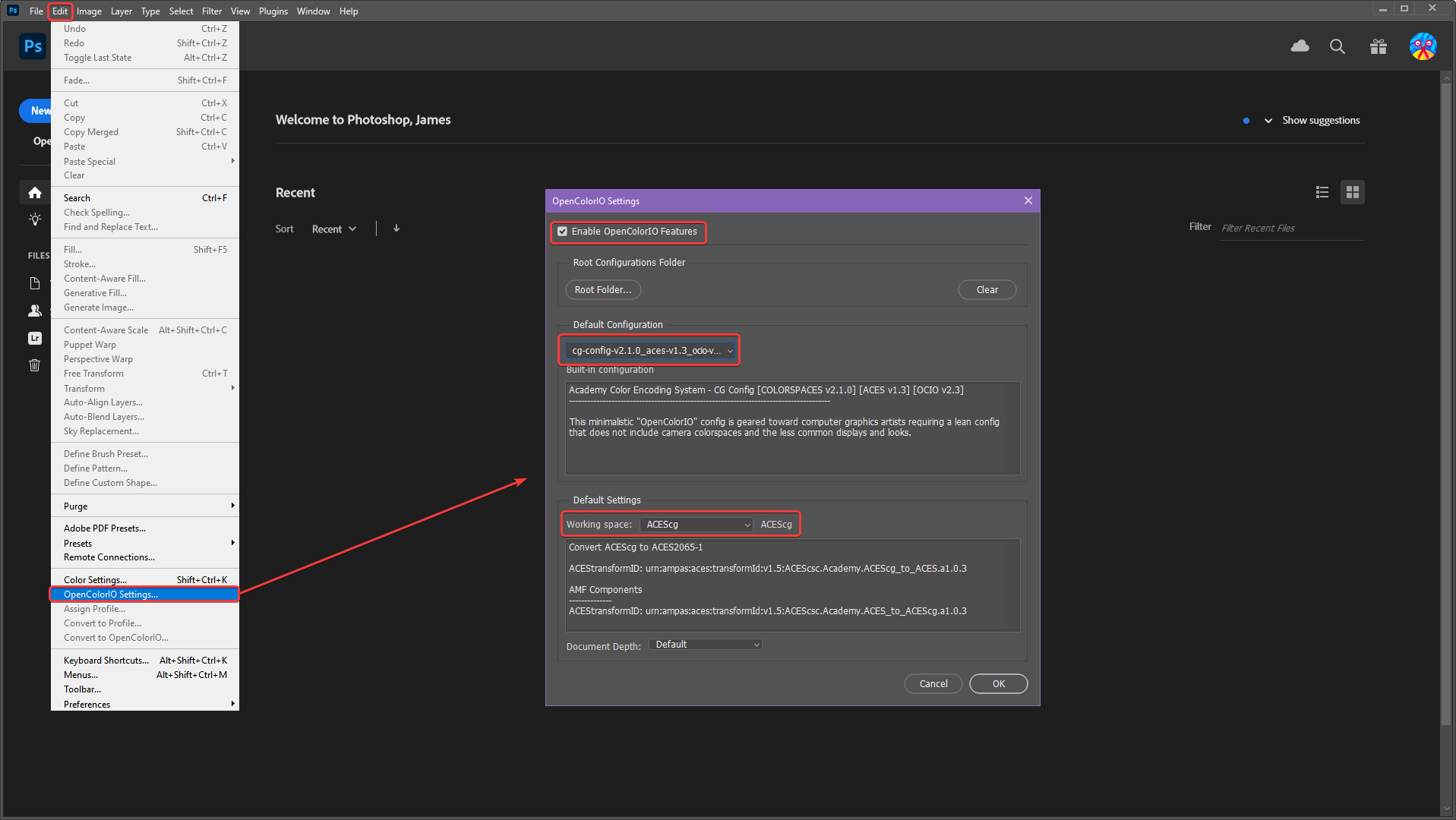The height and width of the screenshot is (820, 1456).
Task: Open Your files document icon
Action: click(x=35, y=283)
